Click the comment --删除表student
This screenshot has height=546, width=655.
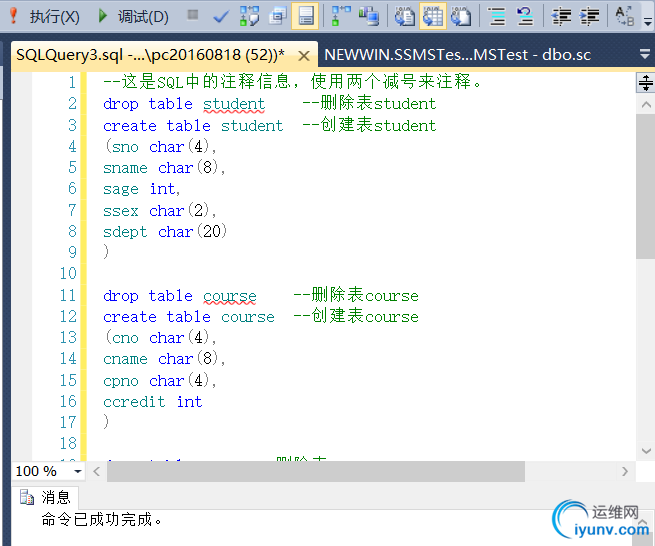point(369,103)
